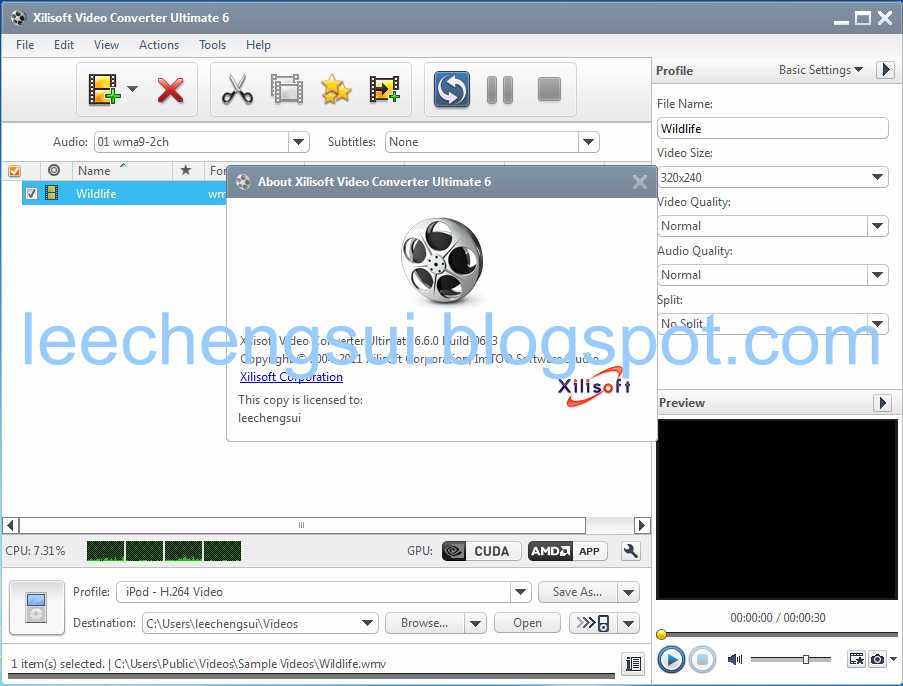Pause the conversion

click(500, 90)
